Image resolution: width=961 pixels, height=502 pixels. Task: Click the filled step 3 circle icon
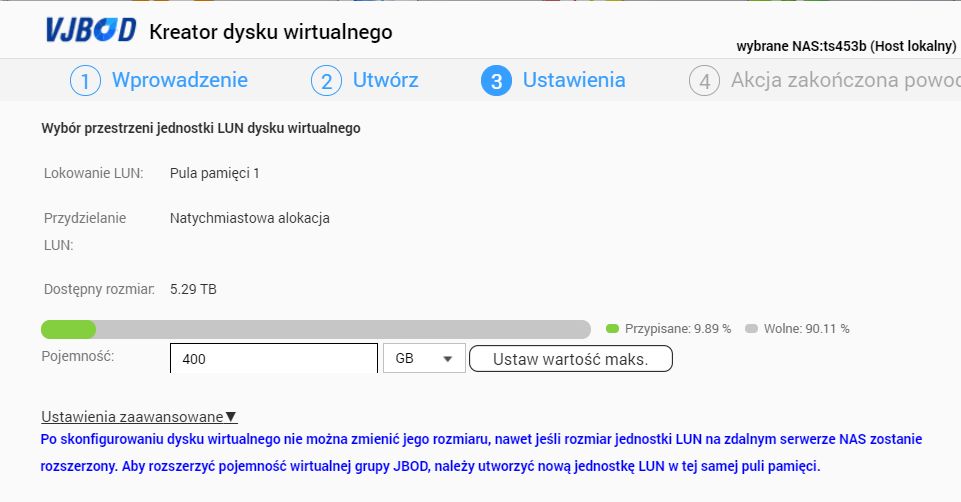[496, 81]
